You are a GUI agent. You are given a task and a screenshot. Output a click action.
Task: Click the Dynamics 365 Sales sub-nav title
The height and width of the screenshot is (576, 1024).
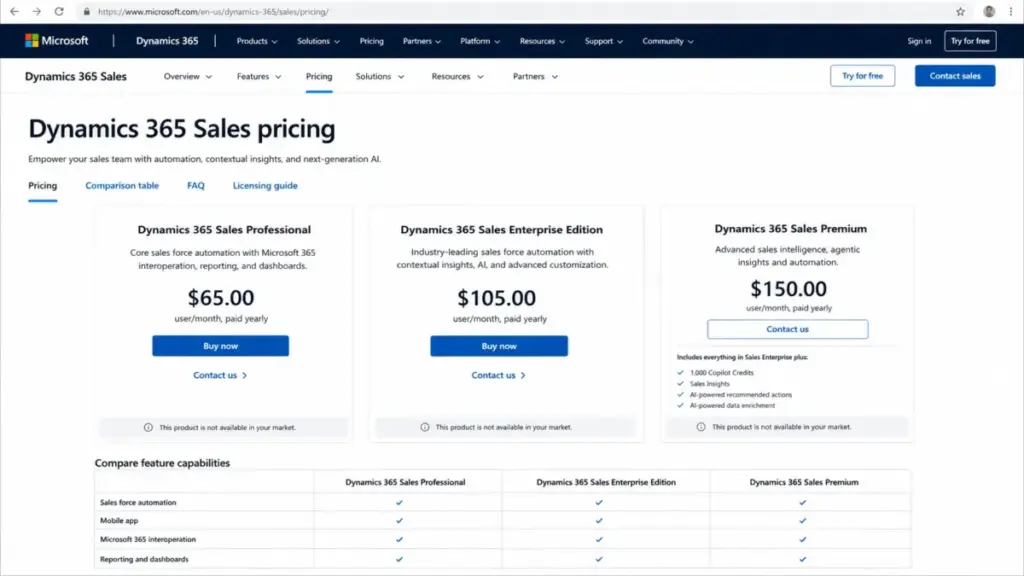(76, 76)
